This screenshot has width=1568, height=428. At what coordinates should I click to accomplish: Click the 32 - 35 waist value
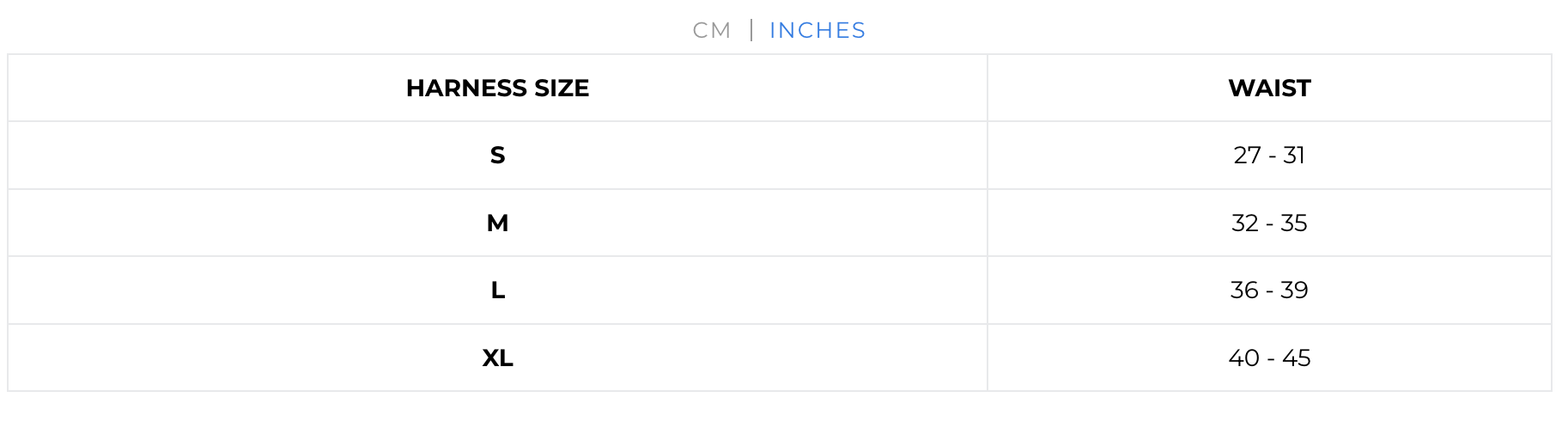(x=1269, y=223)
